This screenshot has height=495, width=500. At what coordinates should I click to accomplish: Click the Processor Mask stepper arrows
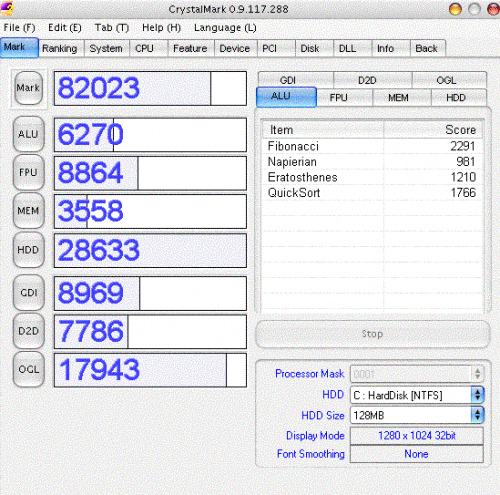click(478, 373)
